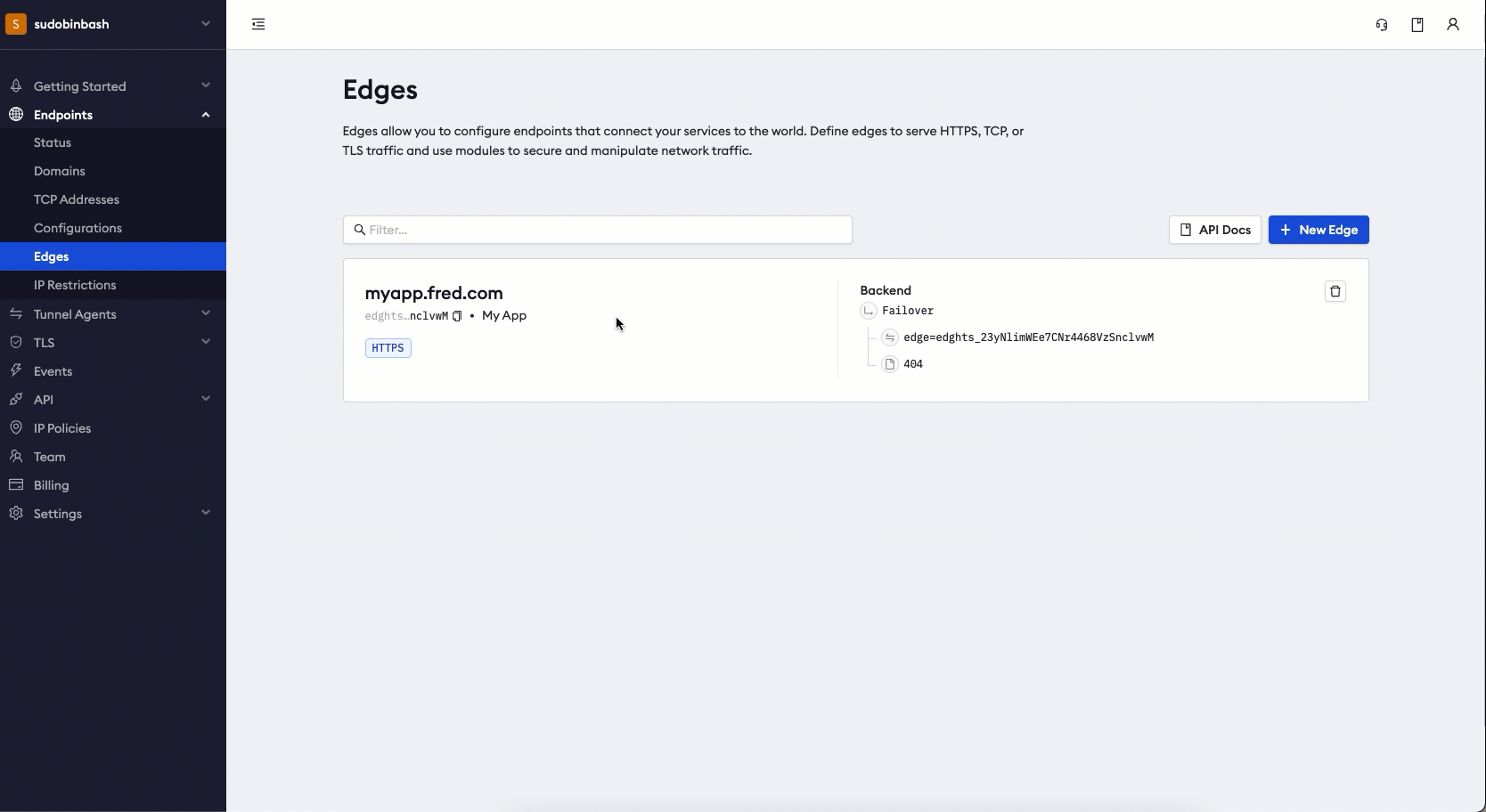Viewport: 1486px width, 812px height.
Task: Expand the Tunnel Agents section
Action: [206, 313]
